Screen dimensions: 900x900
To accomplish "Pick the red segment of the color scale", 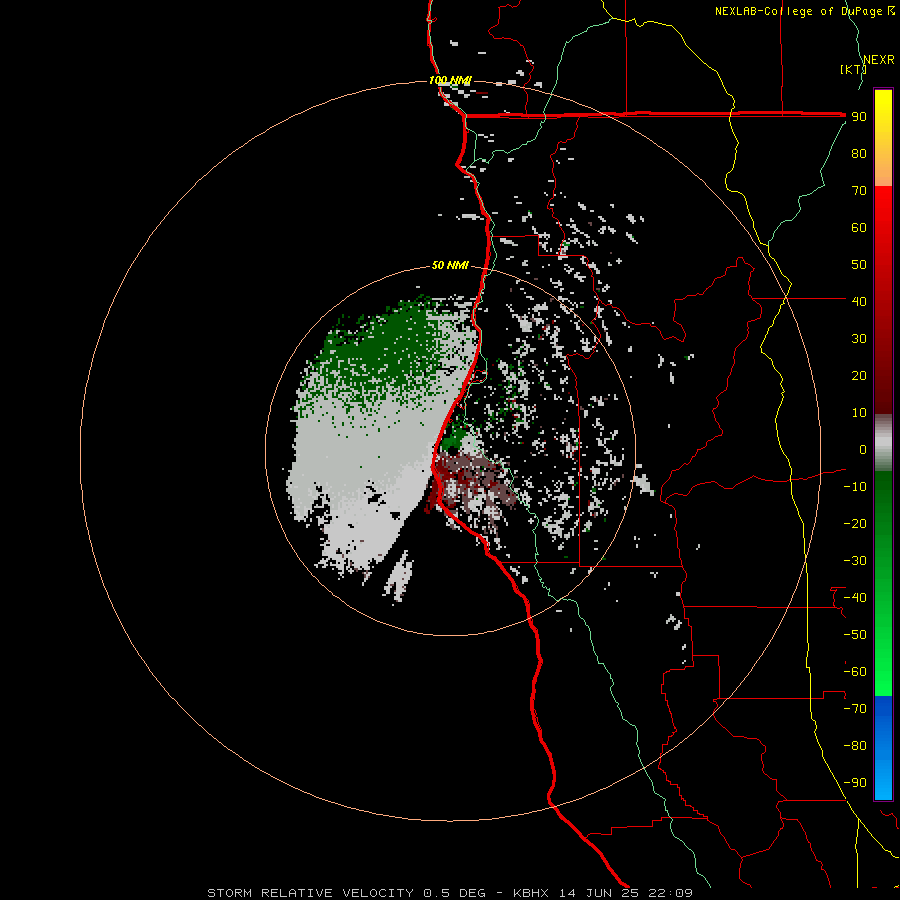I will [x=883, y=300].
